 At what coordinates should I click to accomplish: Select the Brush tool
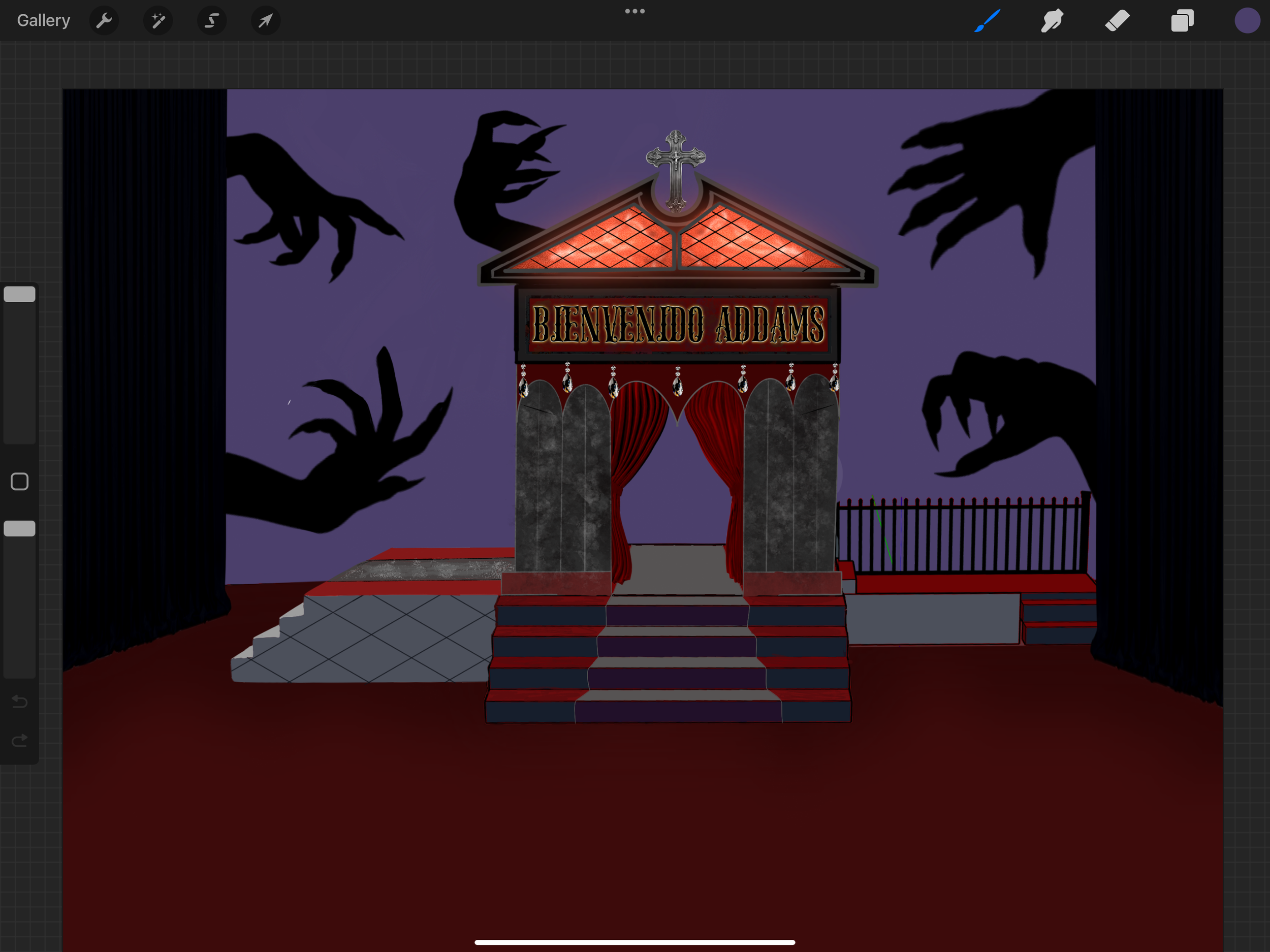click(x=987, y=21)
